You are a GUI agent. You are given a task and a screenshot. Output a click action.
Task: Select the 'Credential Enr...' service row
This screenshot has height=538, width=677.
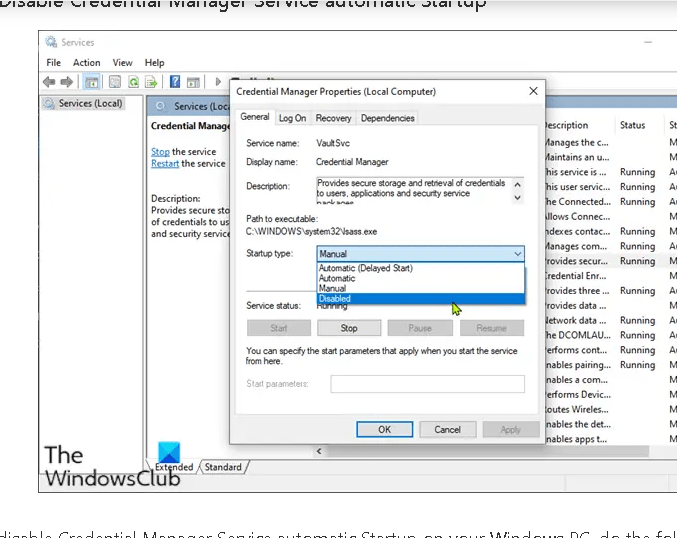coord(611,275)
